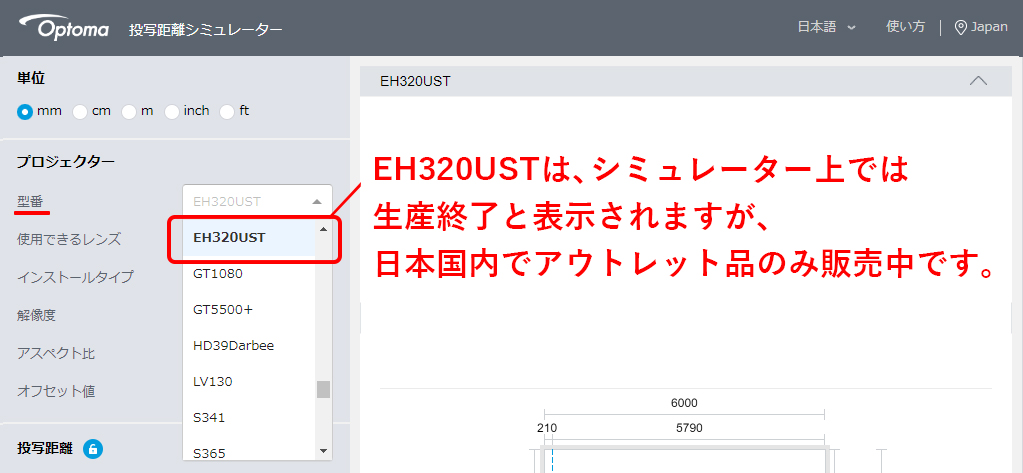Choose EH320UST in the model list
Screen dimensions: 1023x473
250,238
